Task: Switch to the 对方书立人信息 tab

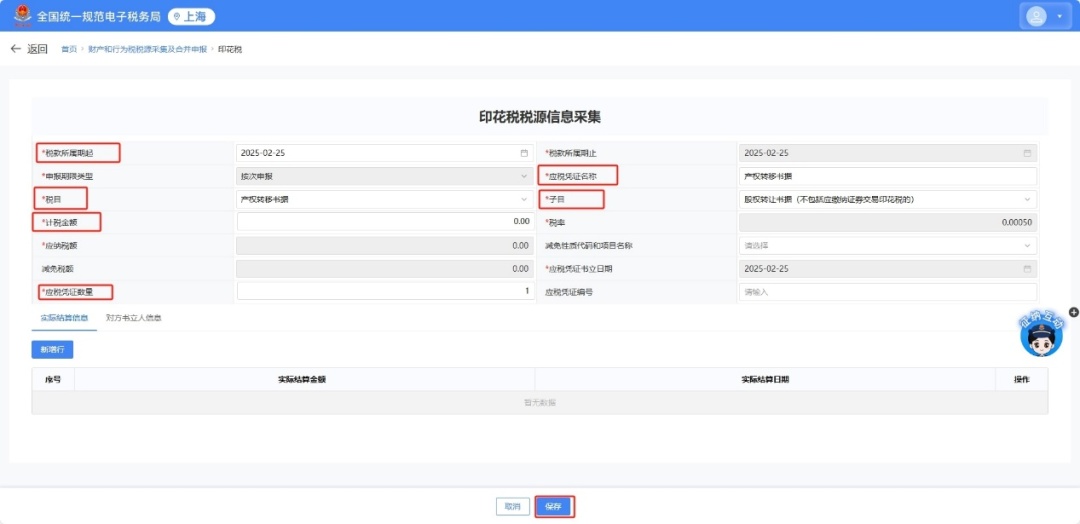Action: tap(134, 318)
